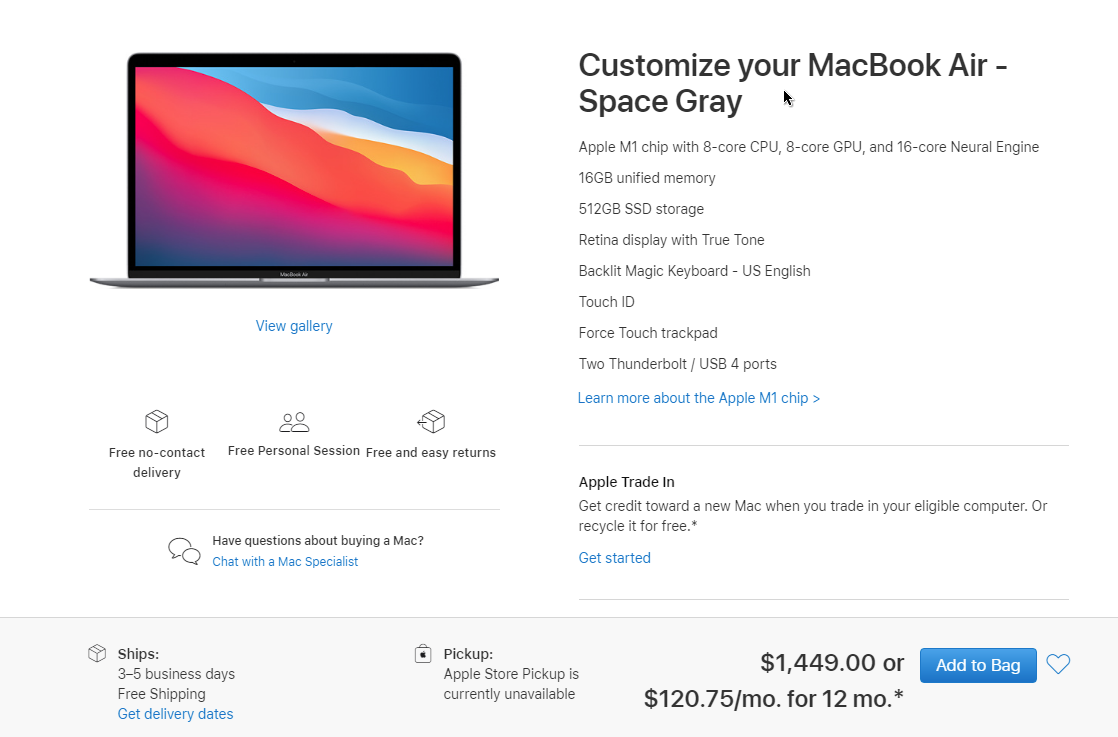Learn more about the Apple M1 chip
Viewport: 1118px width, 737px height.
699,398
